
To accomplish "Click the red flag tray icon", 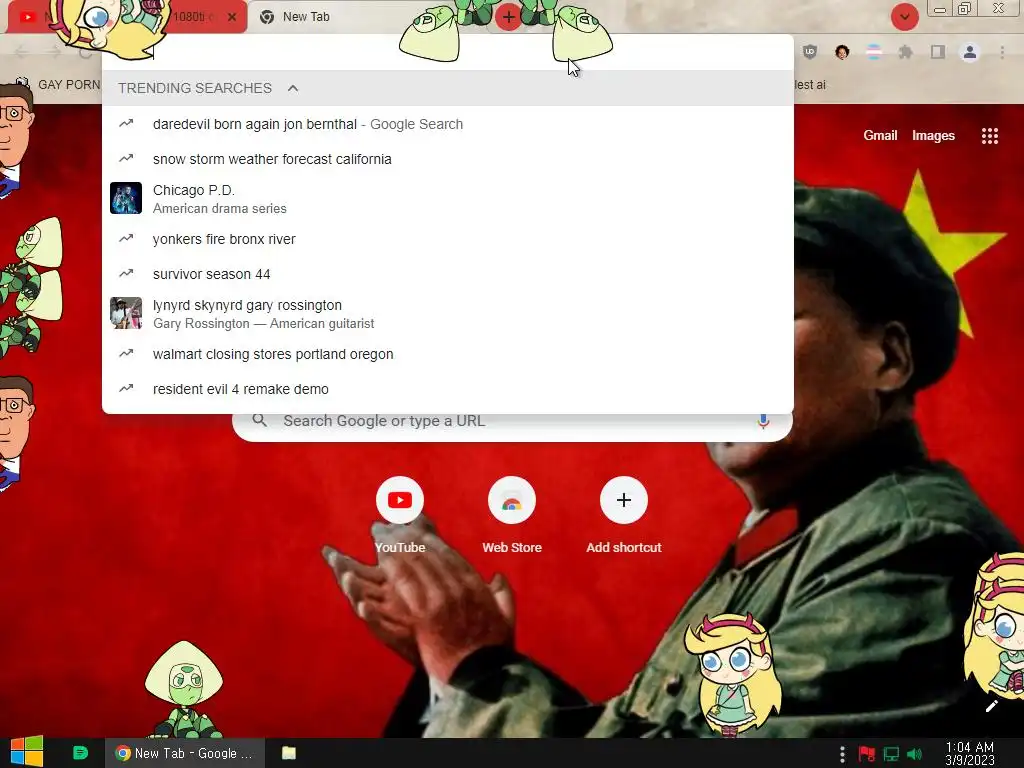I will coord(867,754).
